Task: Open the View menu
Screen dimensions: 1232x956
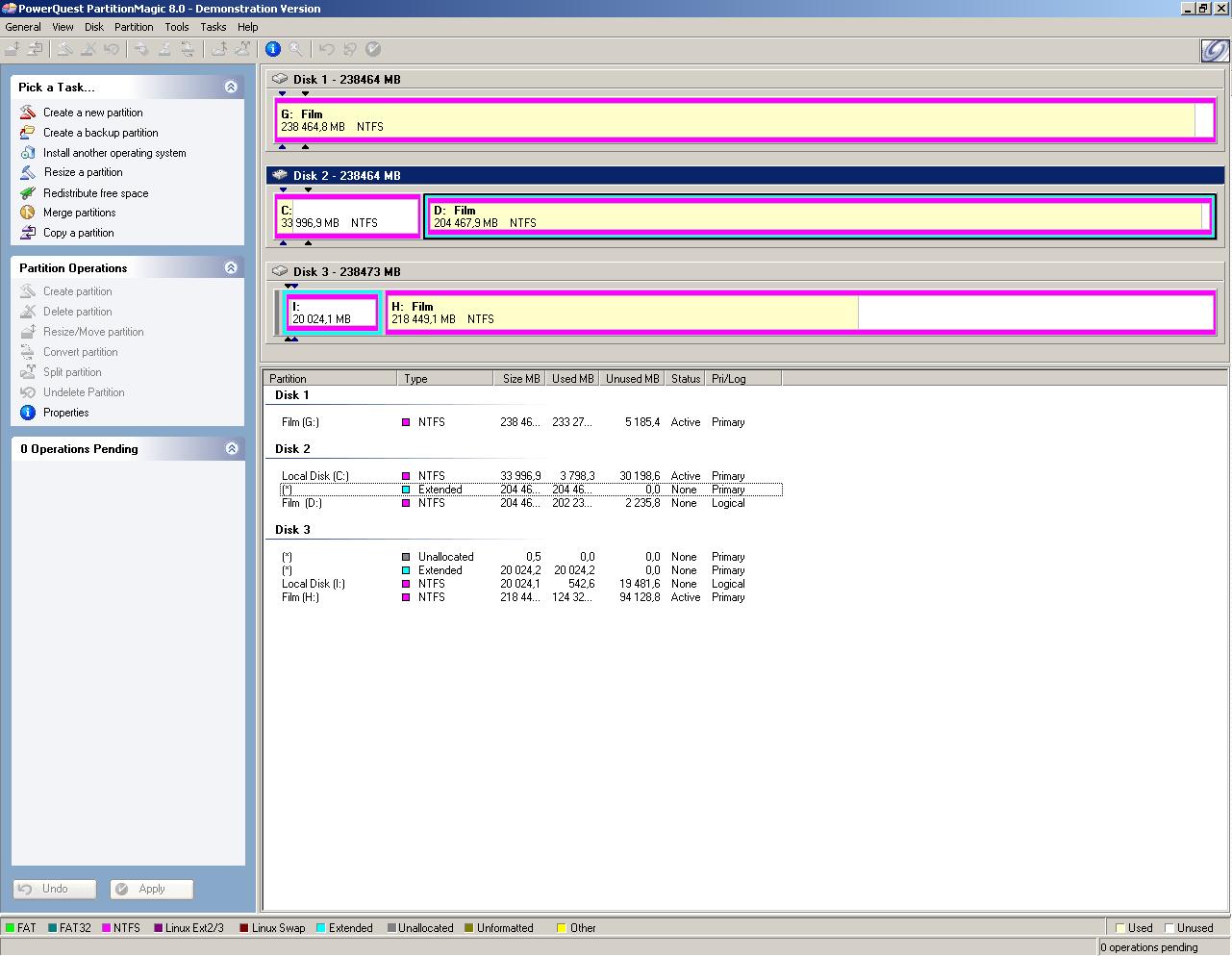Action: [63, 27]
